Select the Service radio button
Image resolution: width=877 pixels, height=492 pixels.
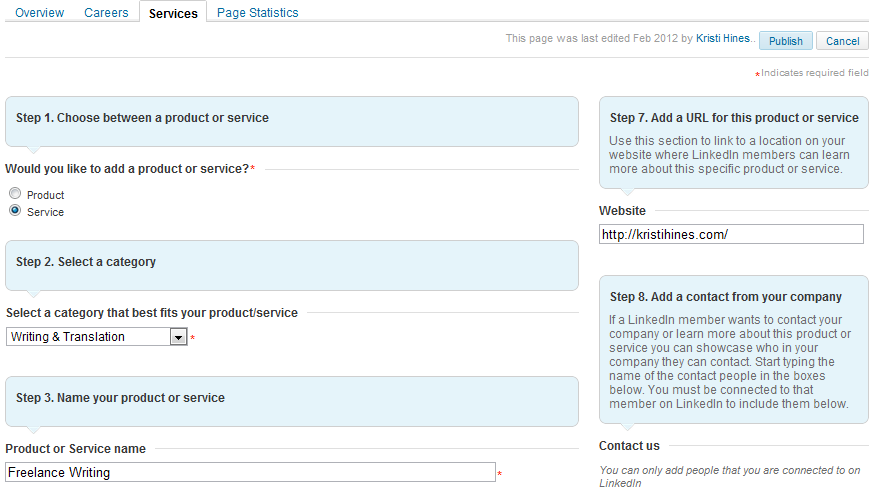coord(15,211)
